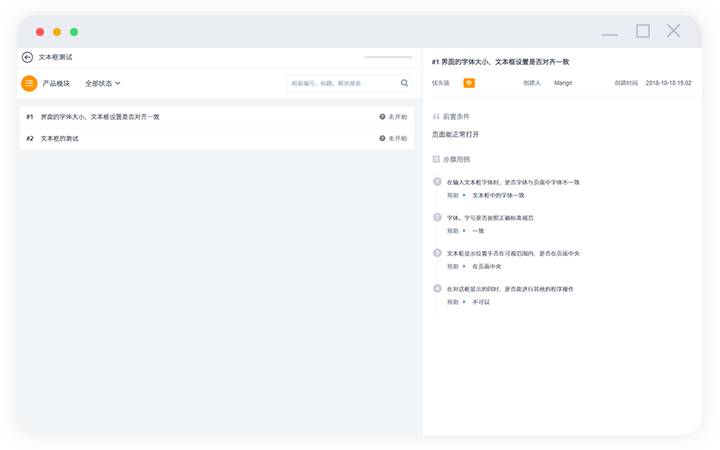Open test case #1 界面的字体大小 row
Screen dimensions: 720x450
(x=100, y=117)
